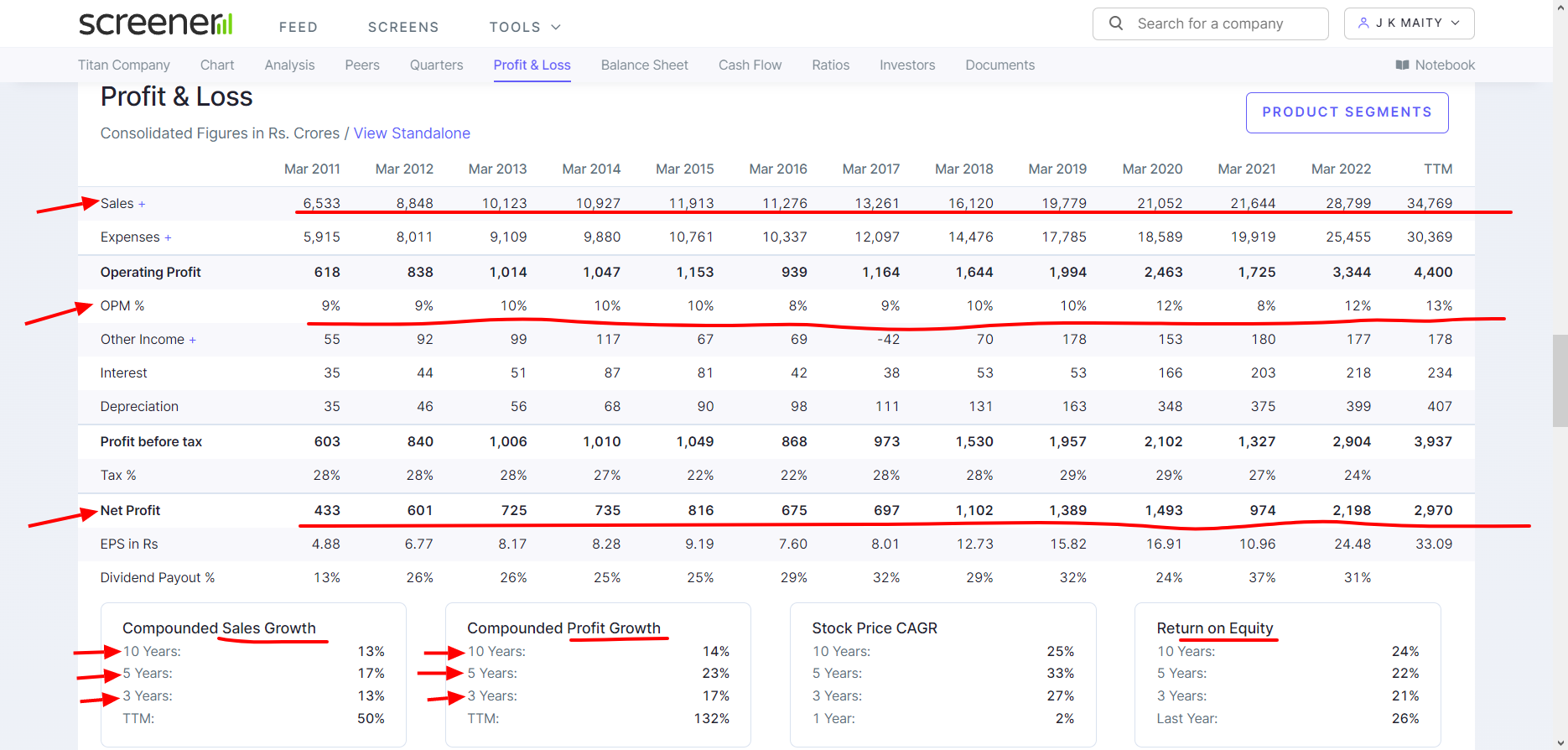Screen dimensions: 1568x750
Task: Click the EPS in Rs label
Action: point(129,544)
